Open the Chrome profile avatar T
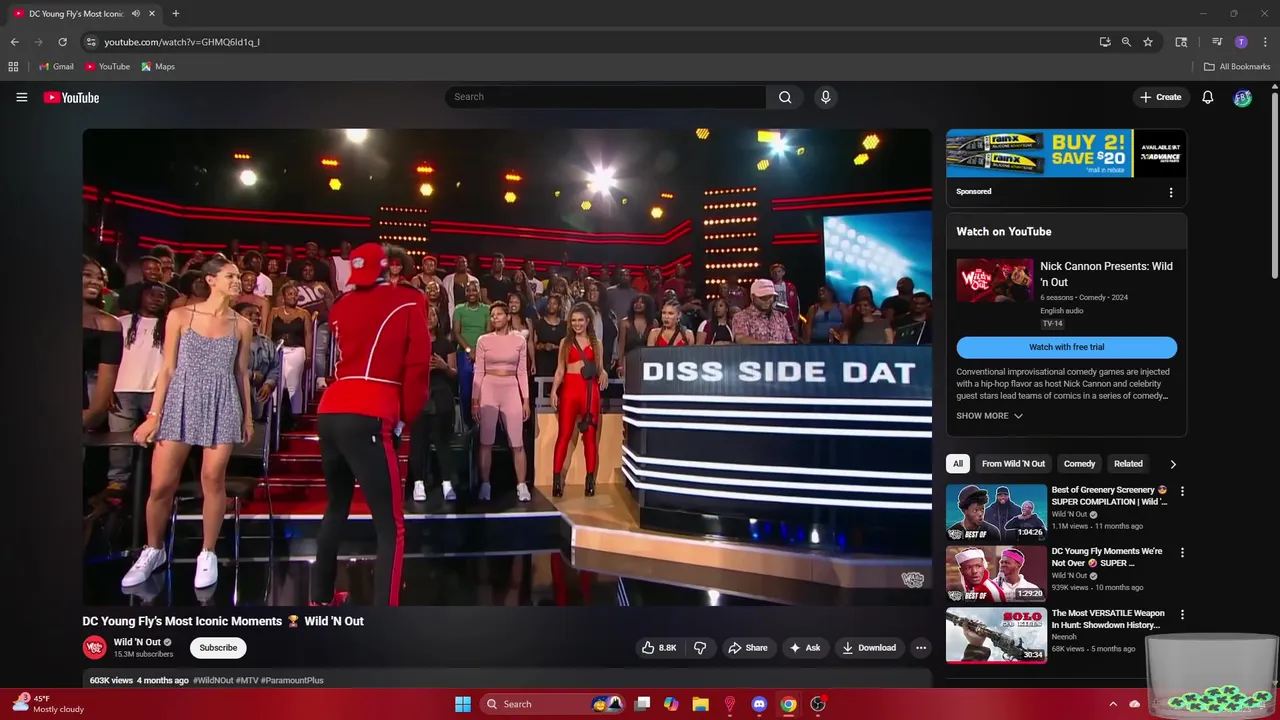The height and width of the screenshot is (720, 1280). [1241, 42]
